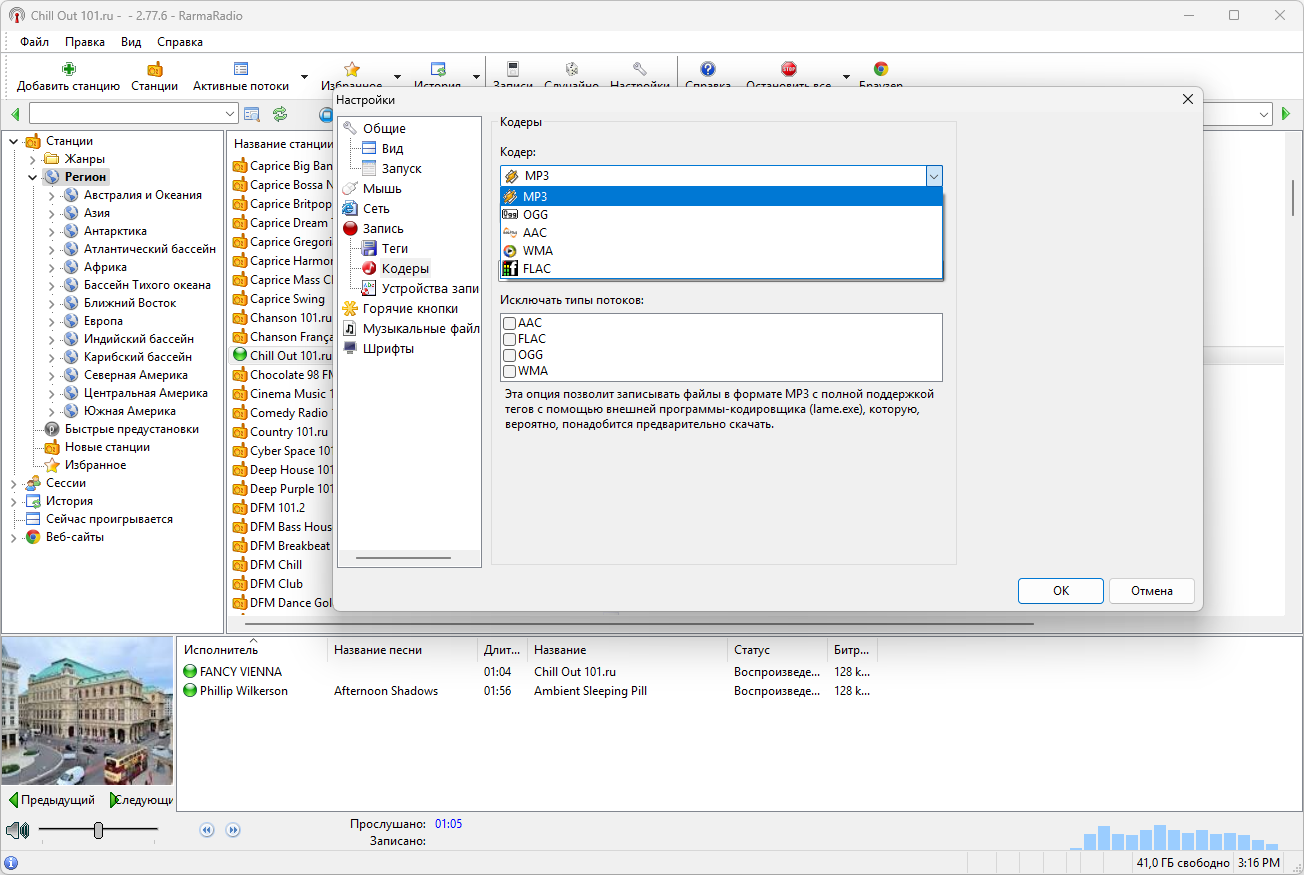Click the opera house thumbnail image
Image resolution: width=1304 pixels, height=875 pixels.
click(87, 711)
